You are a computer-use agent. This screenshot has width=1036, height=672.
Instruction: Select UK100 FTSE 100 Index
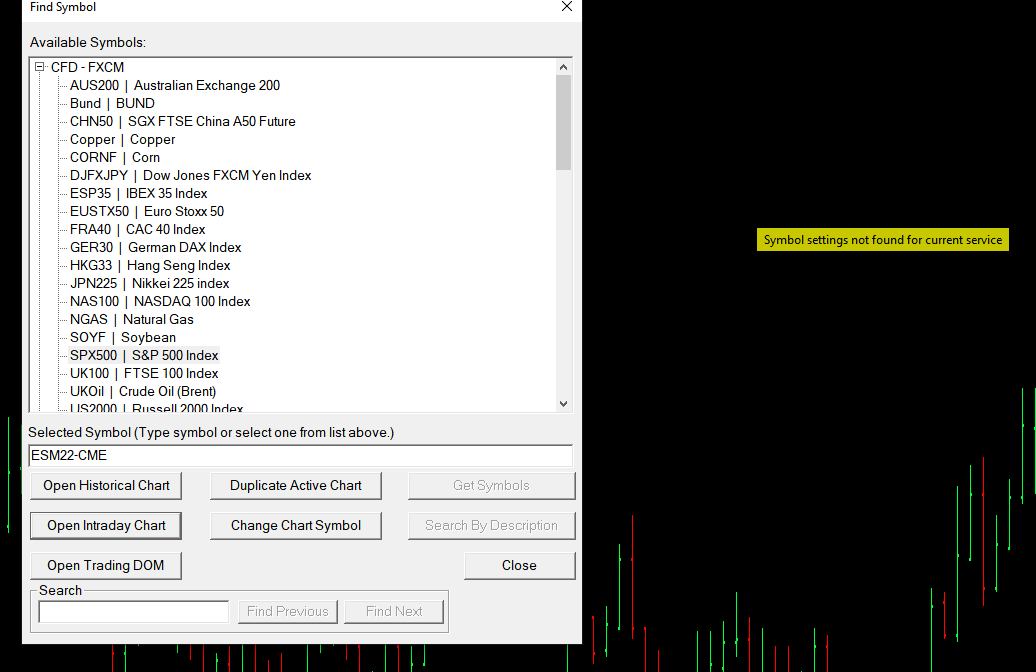point(144,373)
